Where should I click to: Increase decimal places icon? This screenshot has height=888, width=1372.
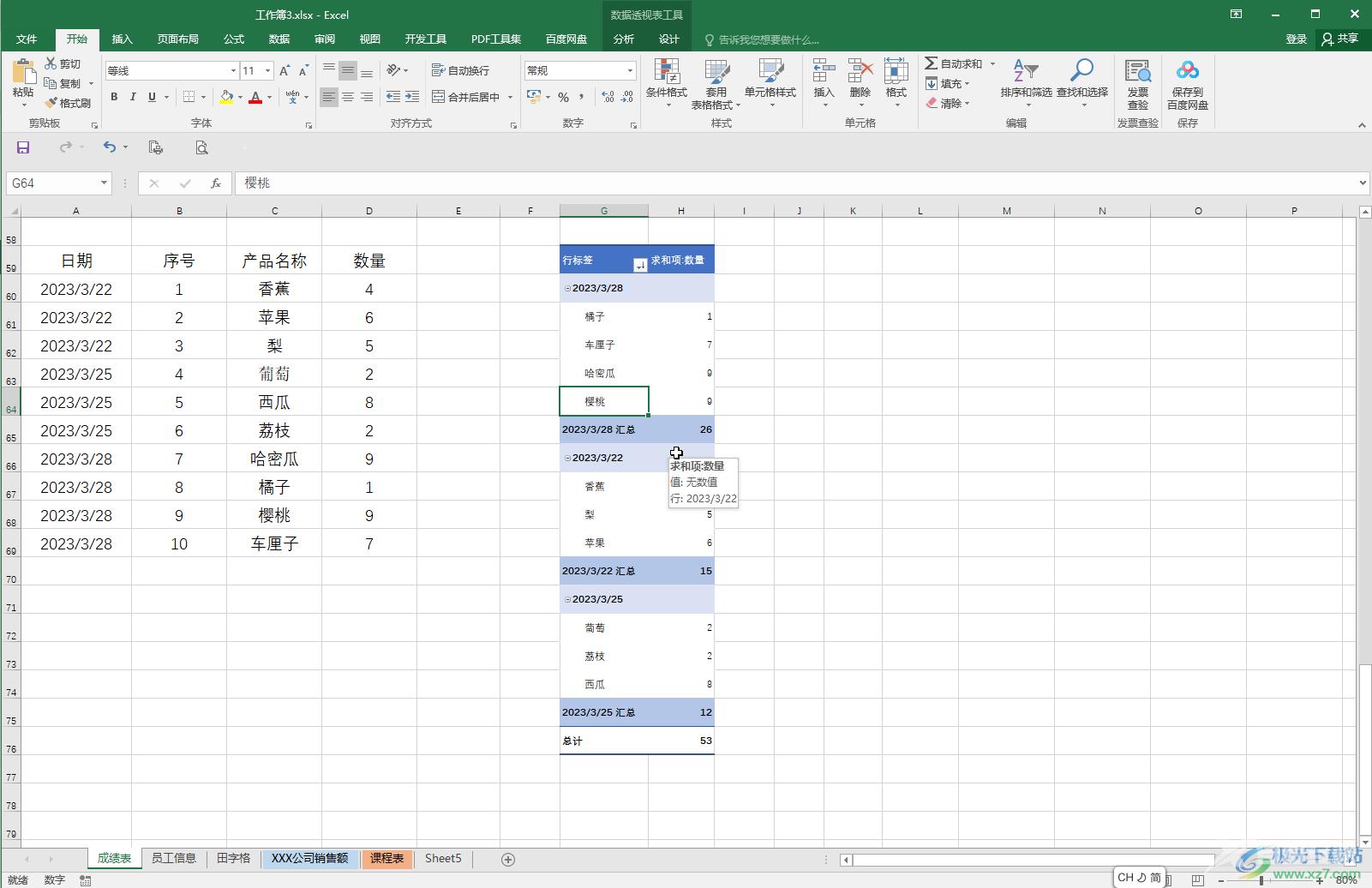point(608,97)
